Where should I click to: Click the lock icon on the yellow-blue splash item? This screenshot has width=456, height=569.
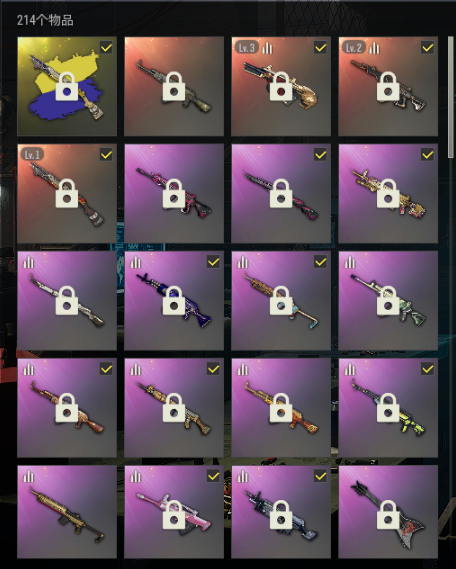click(x=67, y=86)
